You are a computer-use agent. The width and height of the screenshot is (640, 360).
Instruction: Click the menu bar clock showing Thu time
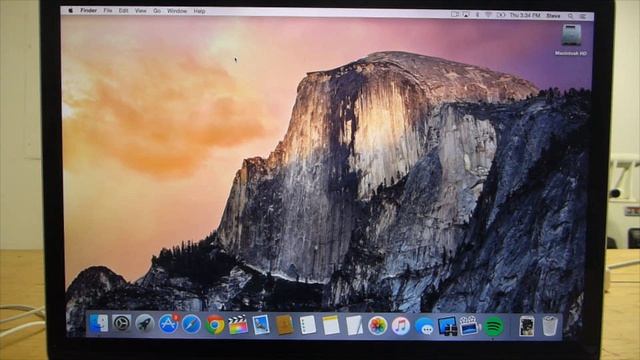pos(525,15)
